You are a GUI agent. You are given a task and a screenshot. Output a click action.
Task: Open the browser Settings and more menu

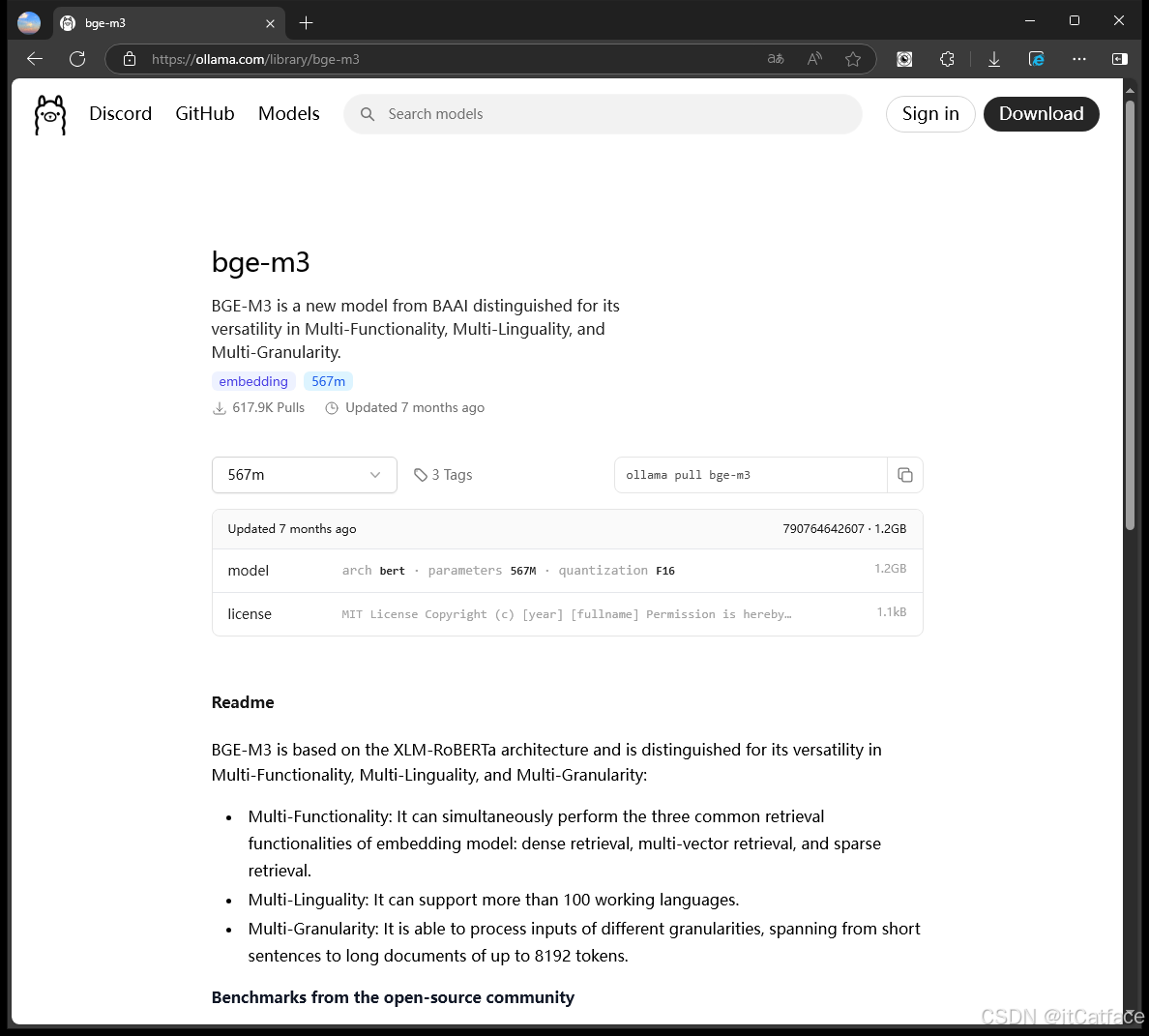(1078, 59)
